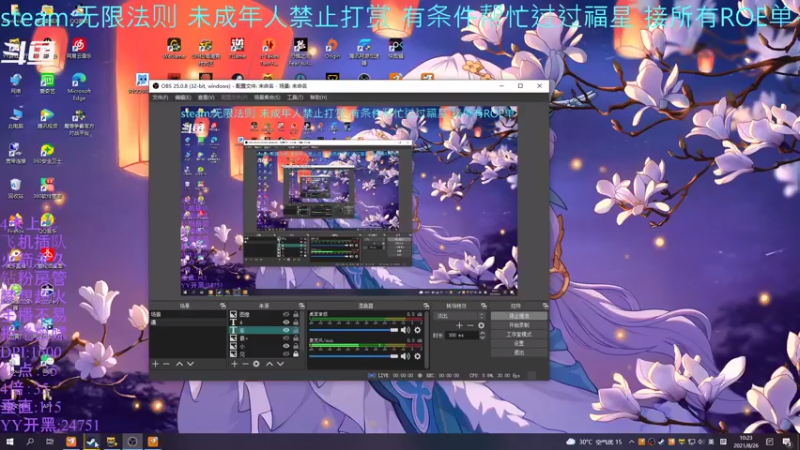Open the OBS 帮助(H) menu
The height and width of the screenshot is (450, 800).
(x=318, y=97)
